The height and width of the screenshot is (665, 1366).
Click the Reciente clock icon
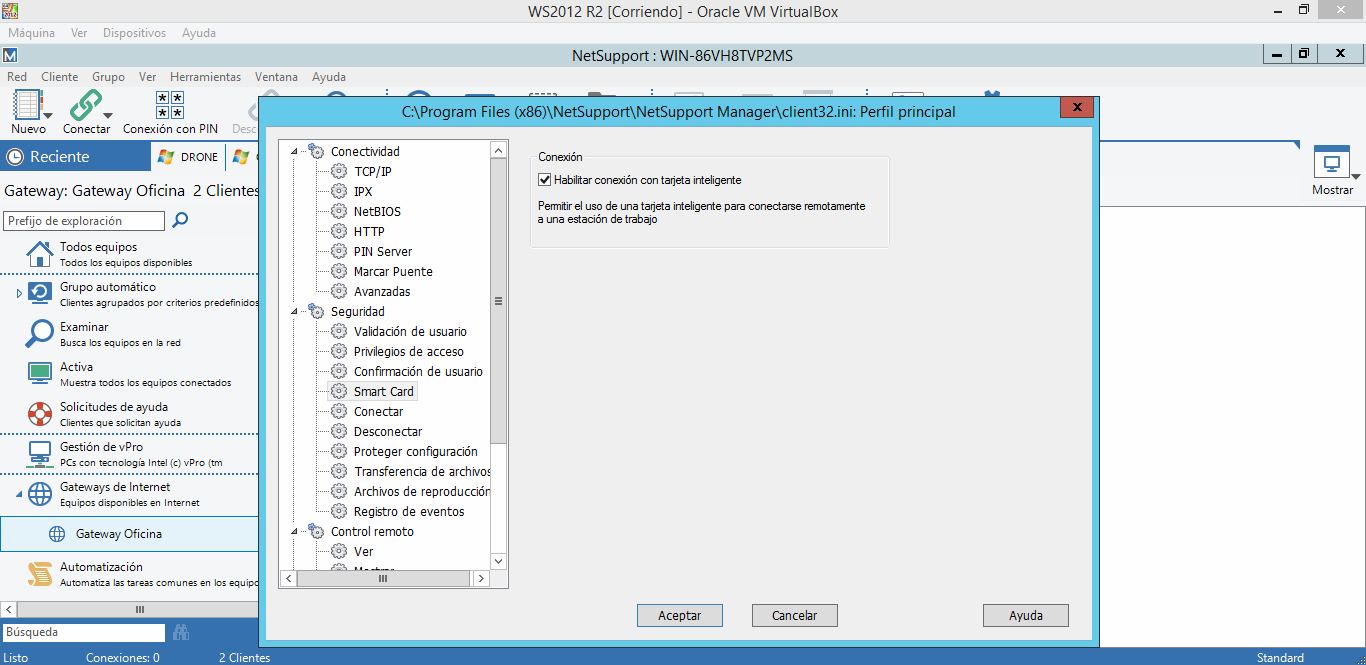(15, 157)
